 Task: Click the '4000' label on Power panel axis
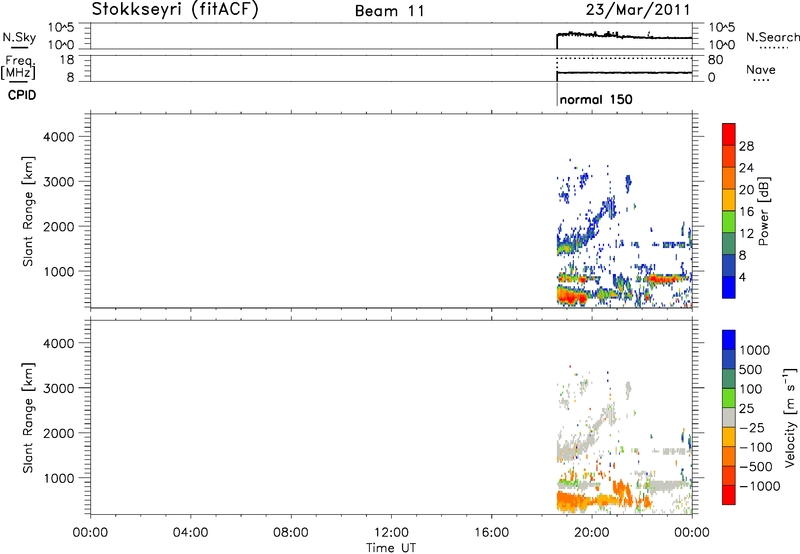tap(59, 137)
